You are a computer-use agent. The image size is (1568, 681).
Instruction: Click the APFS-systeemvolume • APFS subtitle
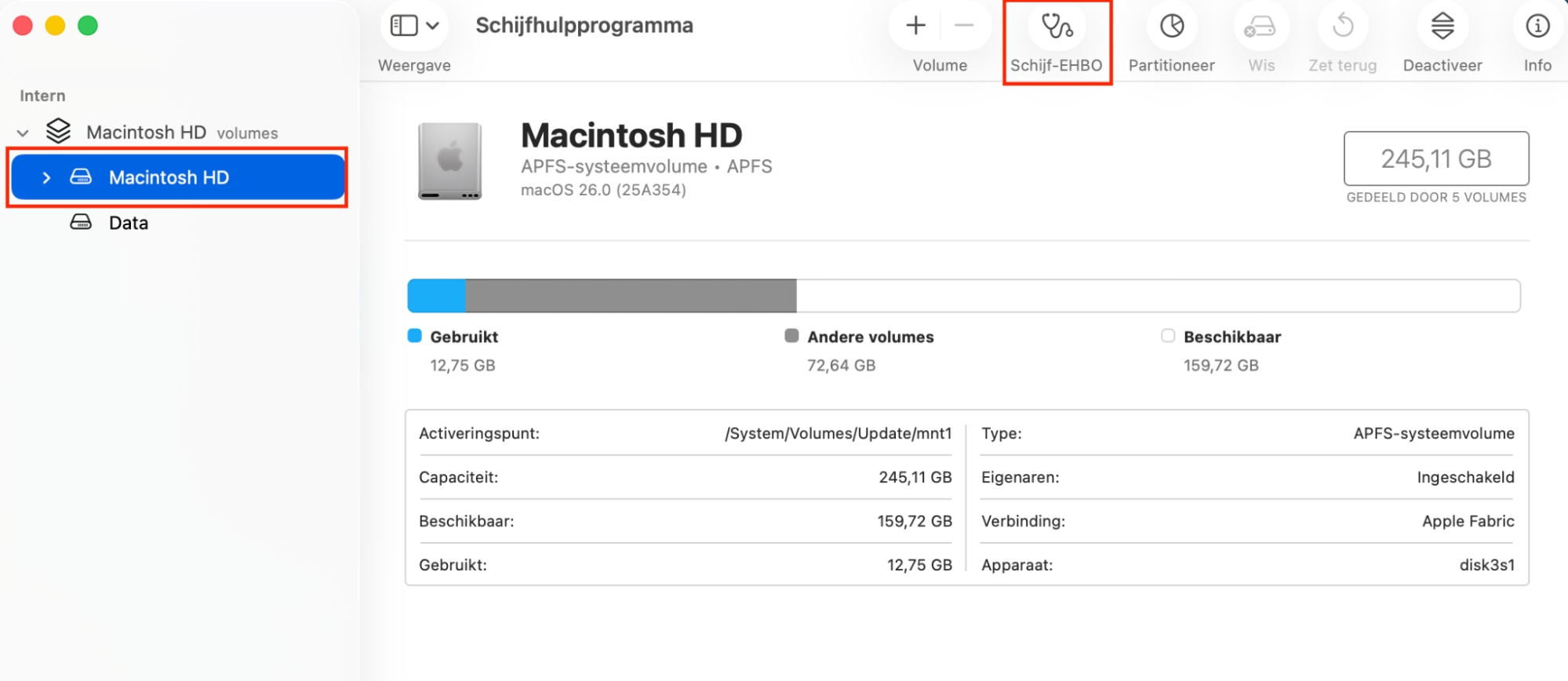point(646,166)
